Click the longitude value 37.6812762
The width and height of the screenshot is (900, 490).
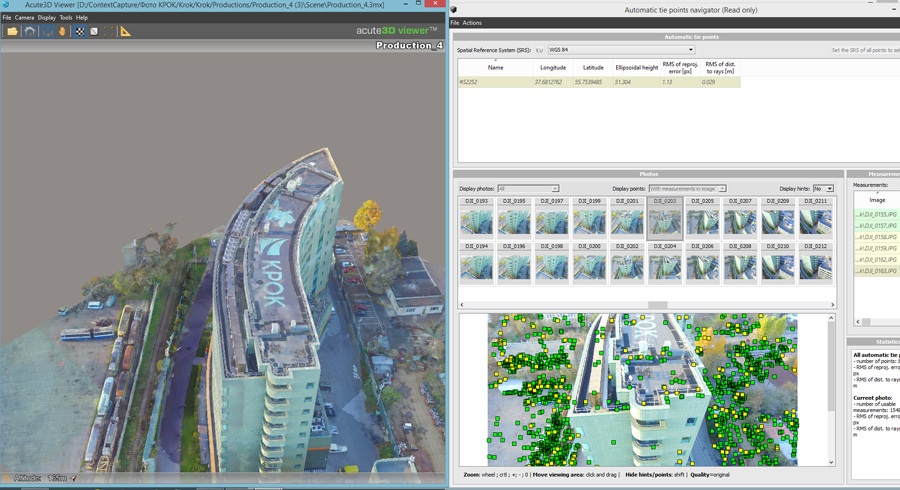point(548,82)
